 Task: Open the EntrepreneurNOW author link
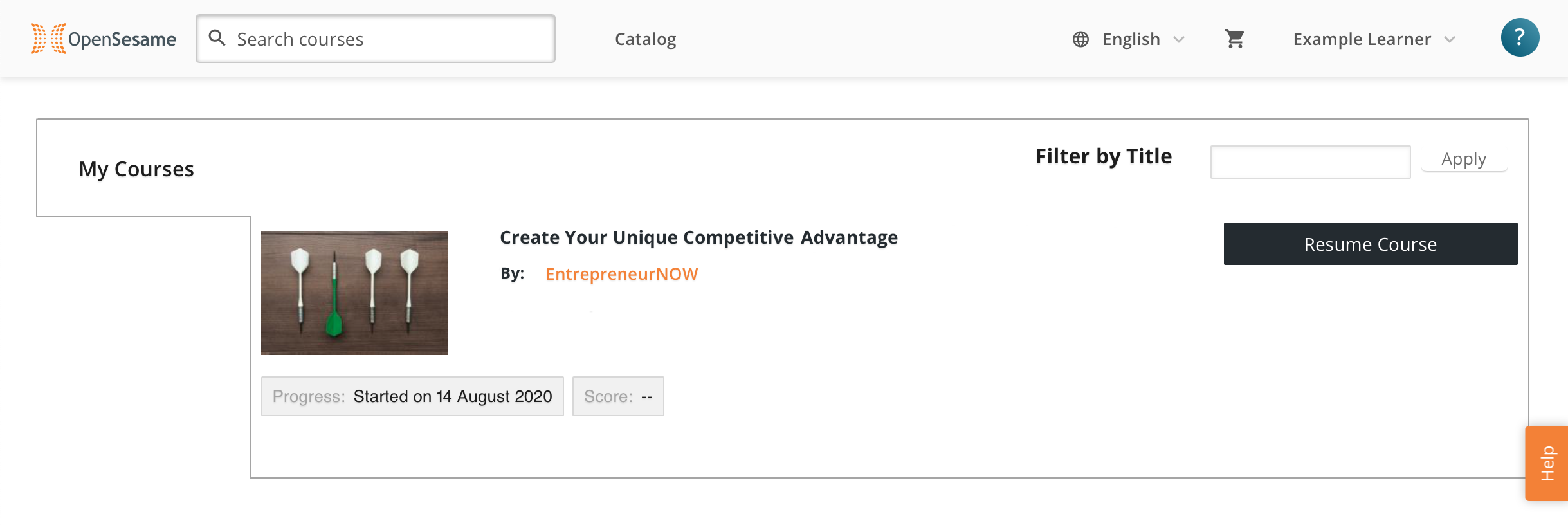click(621, 274)
